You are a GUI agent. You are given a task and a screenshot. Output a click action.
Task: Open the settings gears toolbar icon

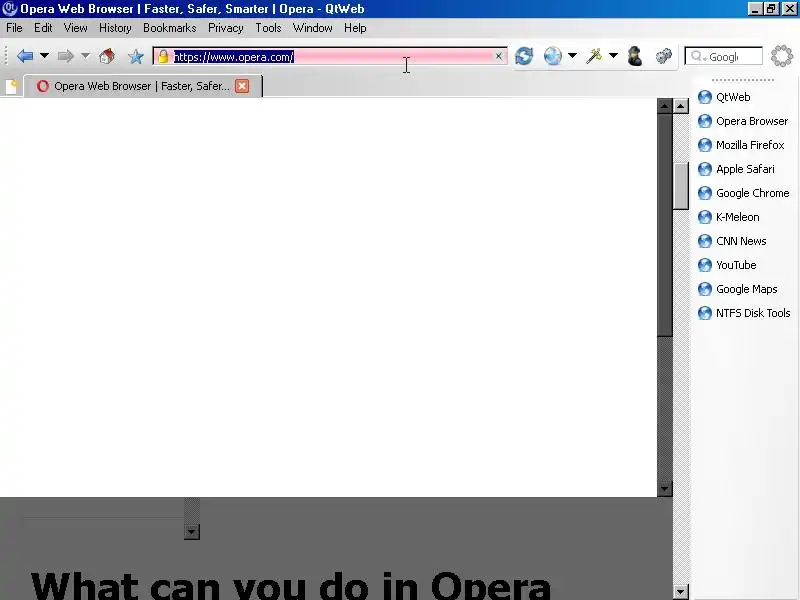(664, 56)
